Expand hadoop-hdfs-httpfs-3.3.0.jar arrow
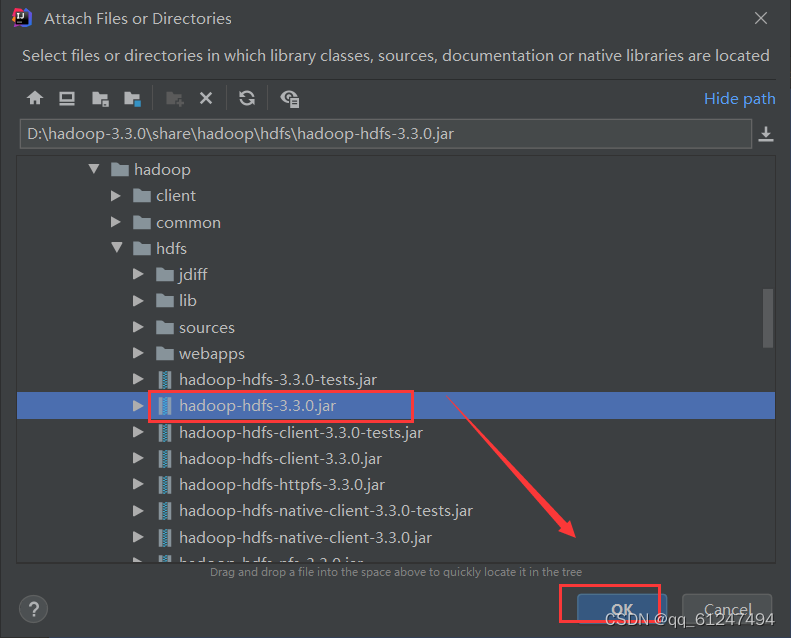Screen dimensions: 791x638 coord(138,484)
